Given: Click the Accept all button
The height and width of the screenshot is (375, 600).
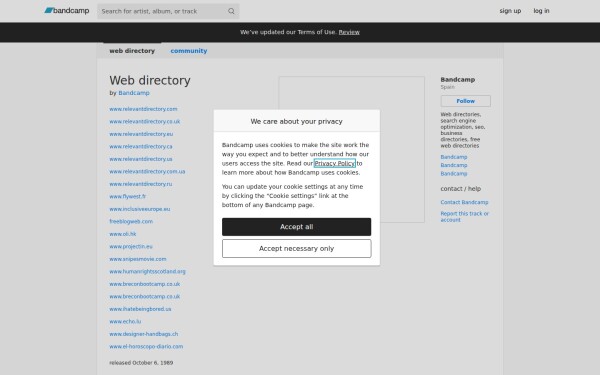Looking at the screenshot, I should (297, 227).
